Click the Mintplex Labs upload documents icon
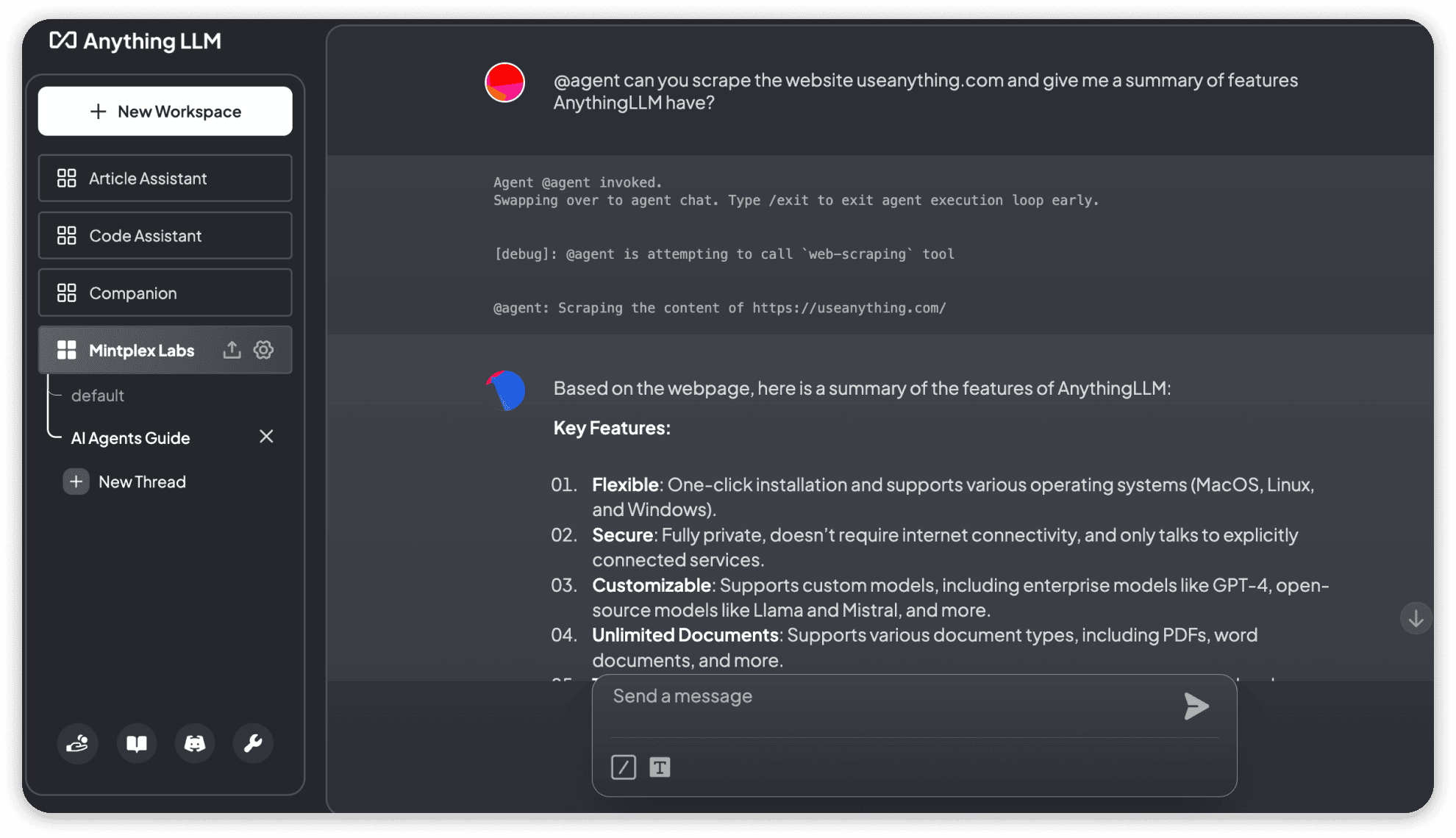 point(232,350)
